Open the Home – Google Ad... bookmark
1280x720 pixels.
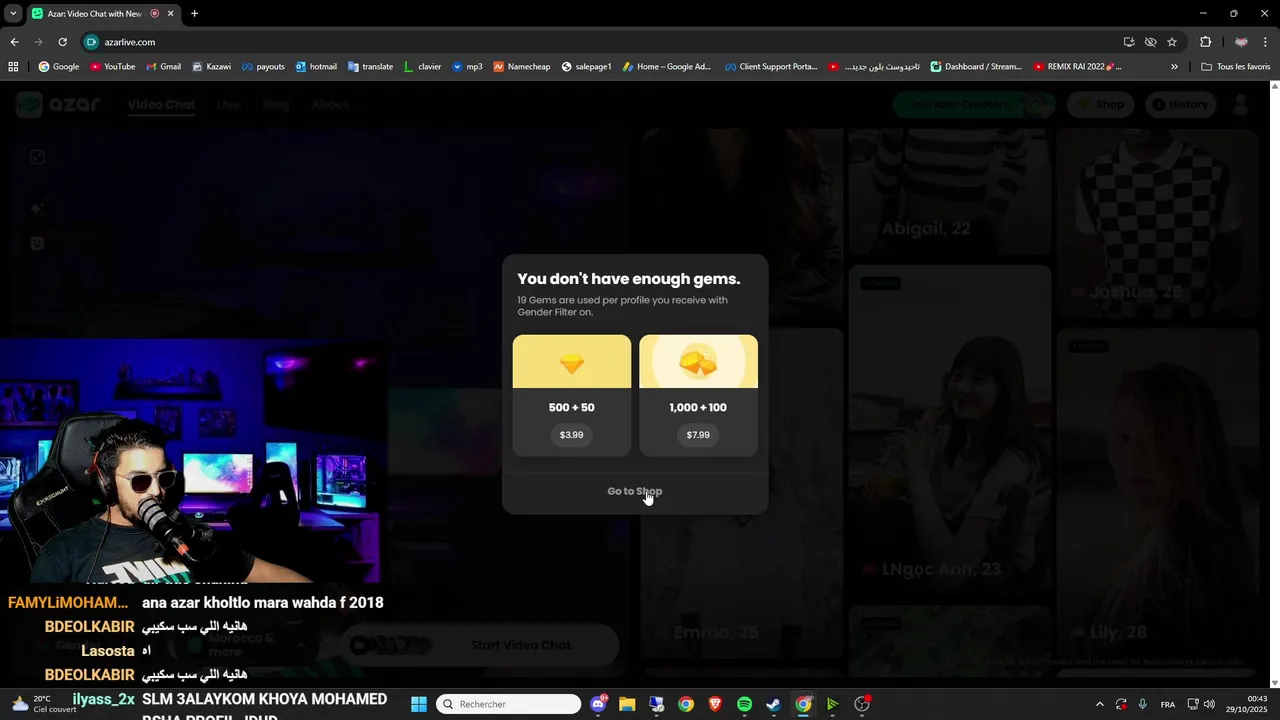point(666,67)
